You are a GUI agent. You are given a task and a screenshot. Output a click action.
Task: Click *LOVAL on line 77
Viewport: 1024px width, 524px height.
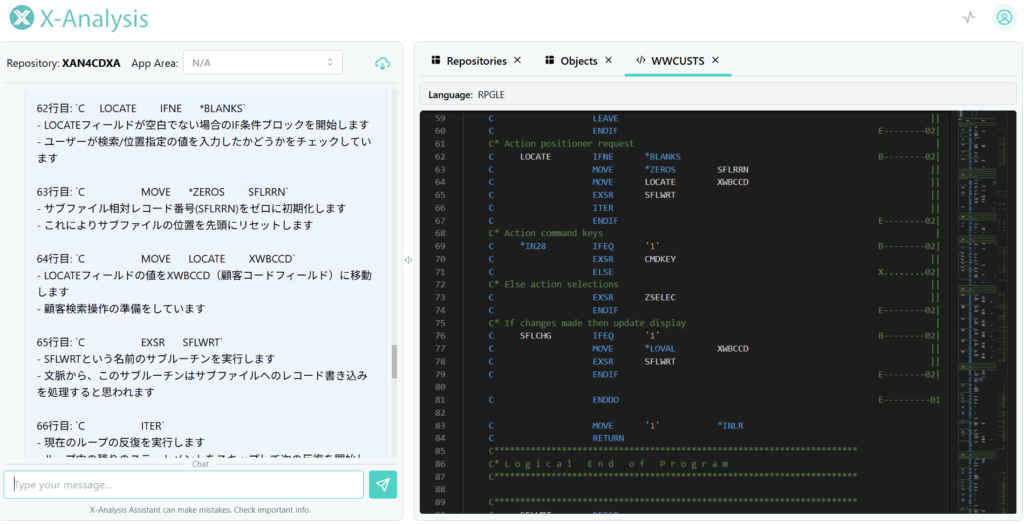click(x=660, y=348)
